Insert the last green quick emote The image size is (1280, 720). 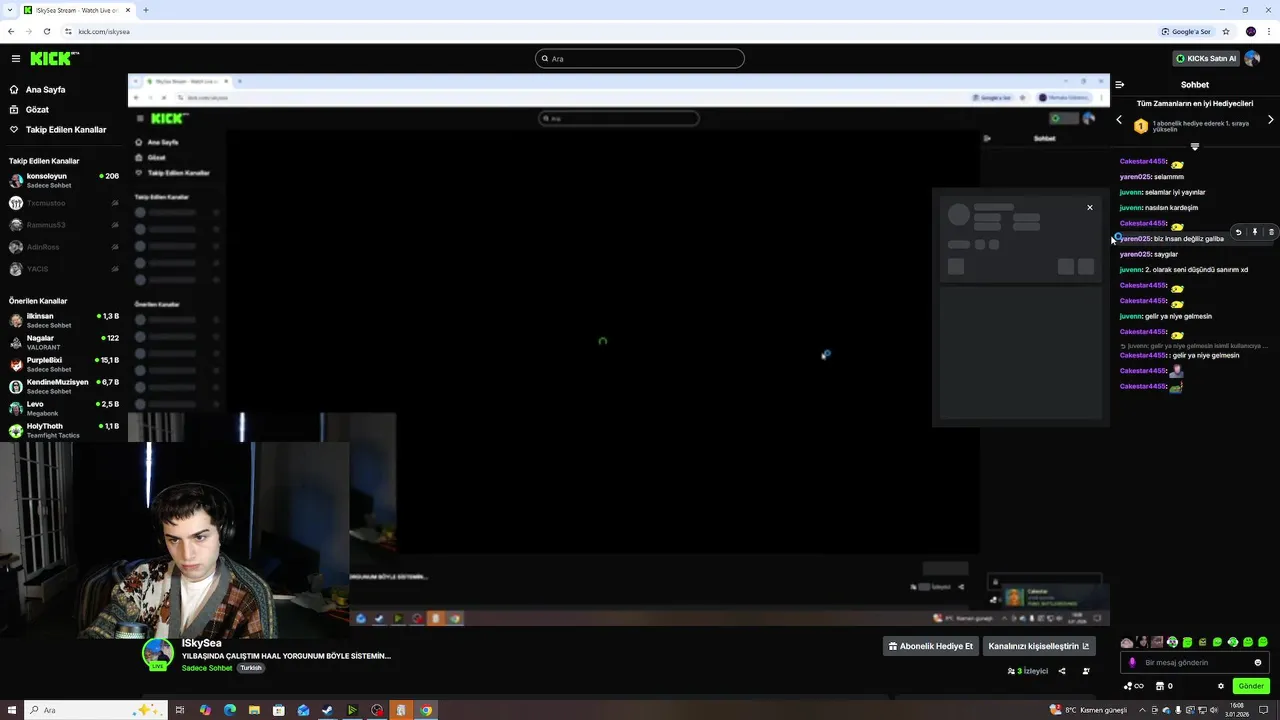pos(1263,642)
